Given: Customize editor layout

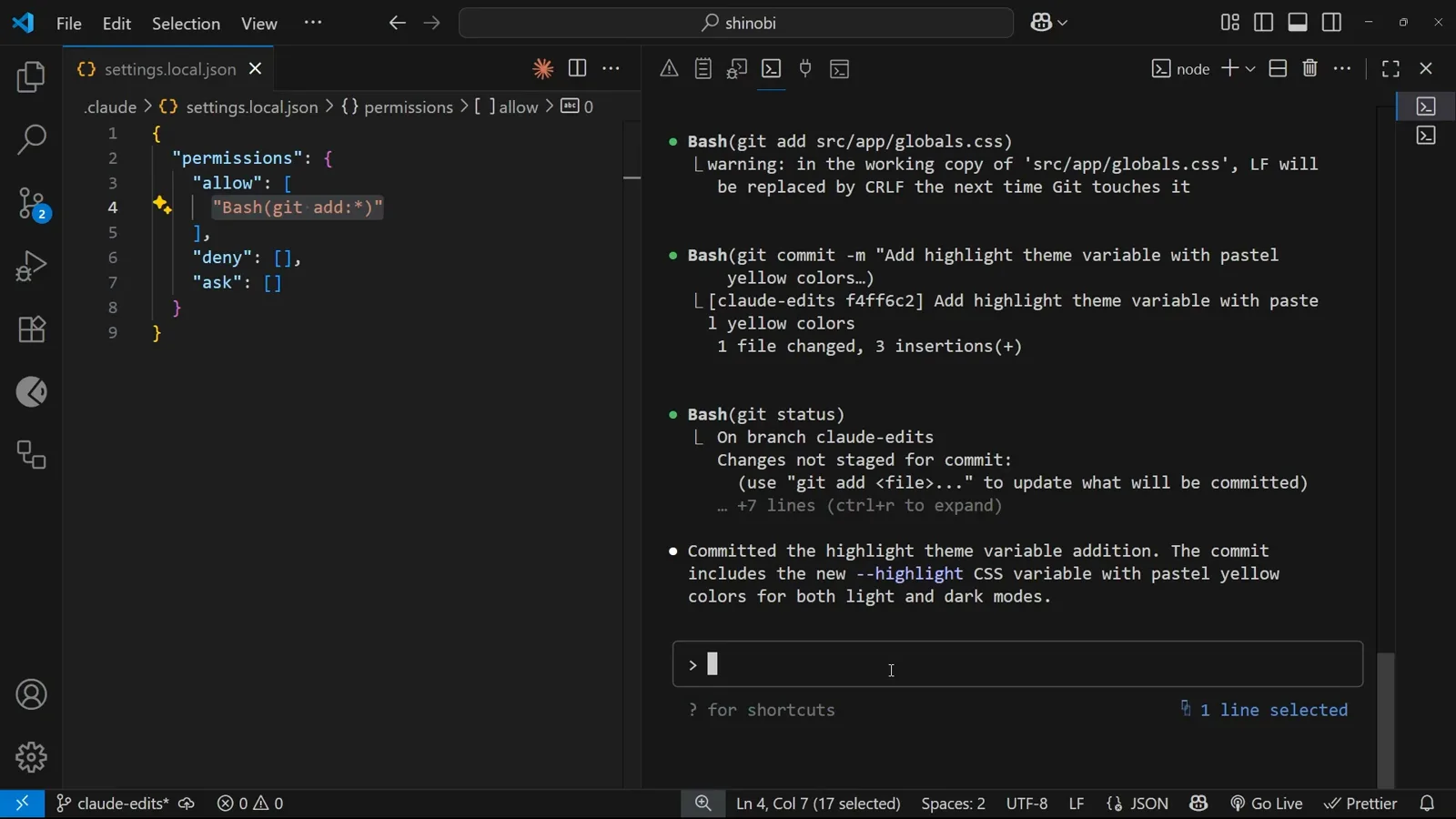Looking at the screenshot, I should [1230, 23].
